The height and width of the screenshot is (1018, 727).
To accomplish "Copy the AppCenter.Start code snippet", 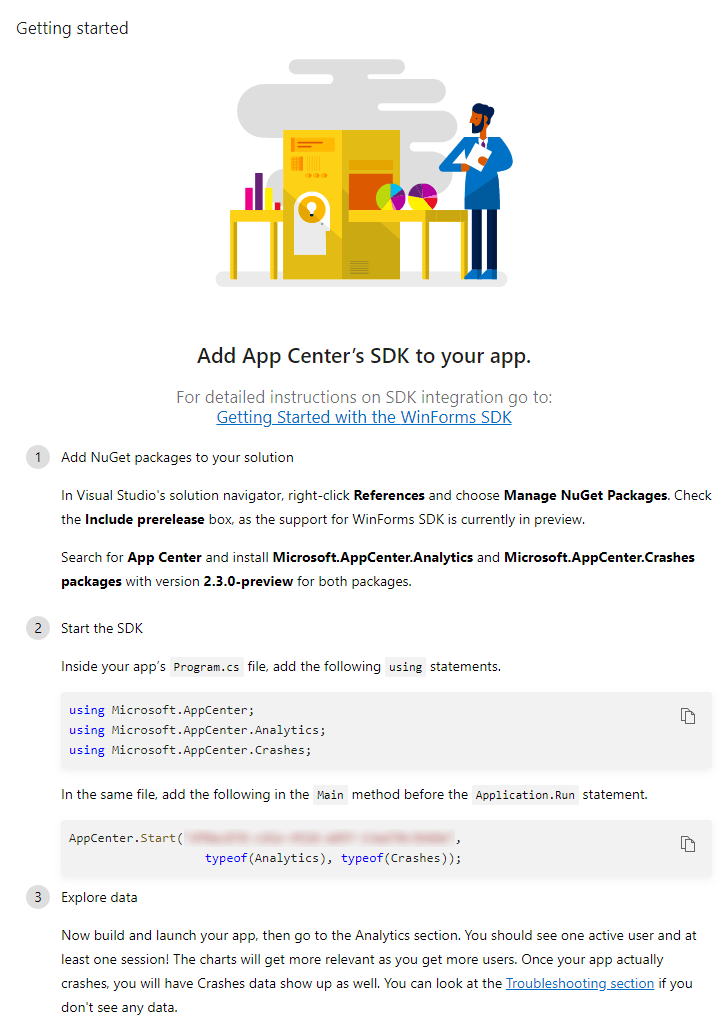I will (688, 844).
